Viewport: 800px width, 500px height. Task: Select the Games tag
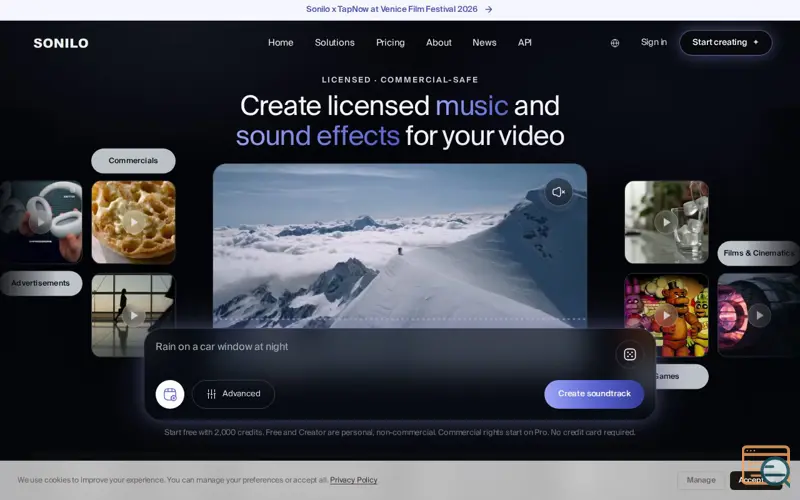click(681, 377)
